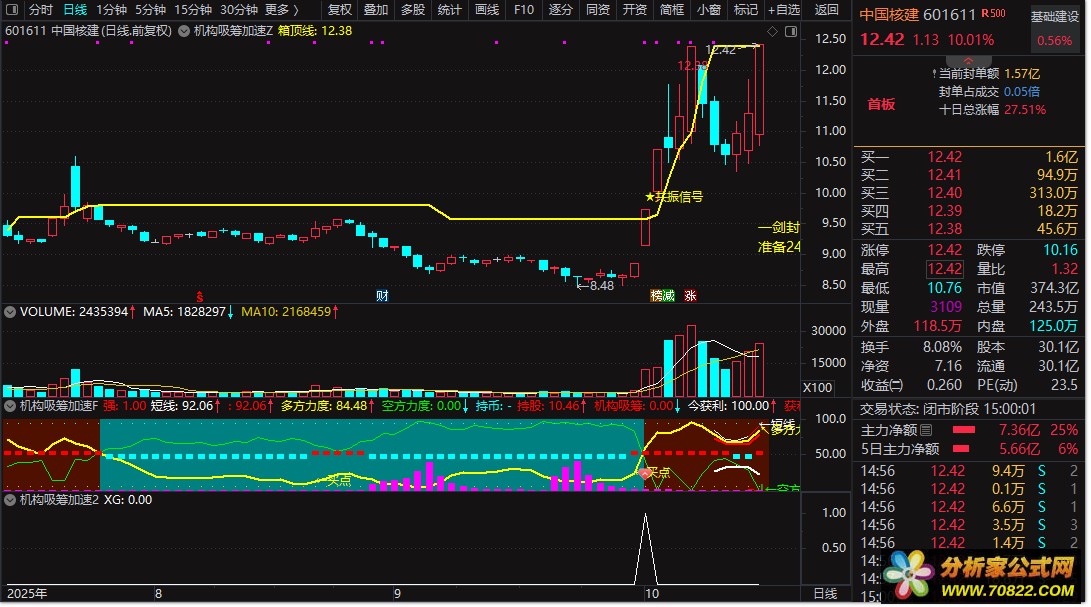Open the 更多 periods dropdown

coord(282,10)
